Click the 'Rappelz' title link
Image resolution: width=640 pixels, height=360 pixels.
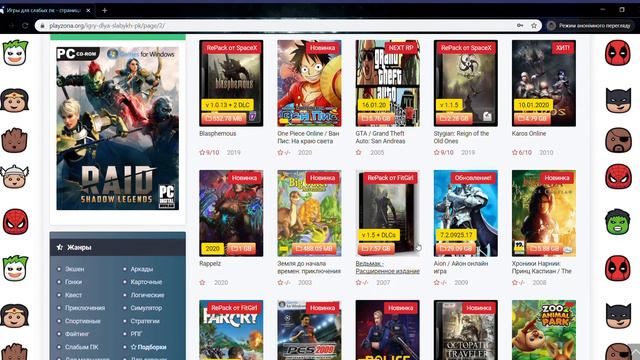click(210, 264)
